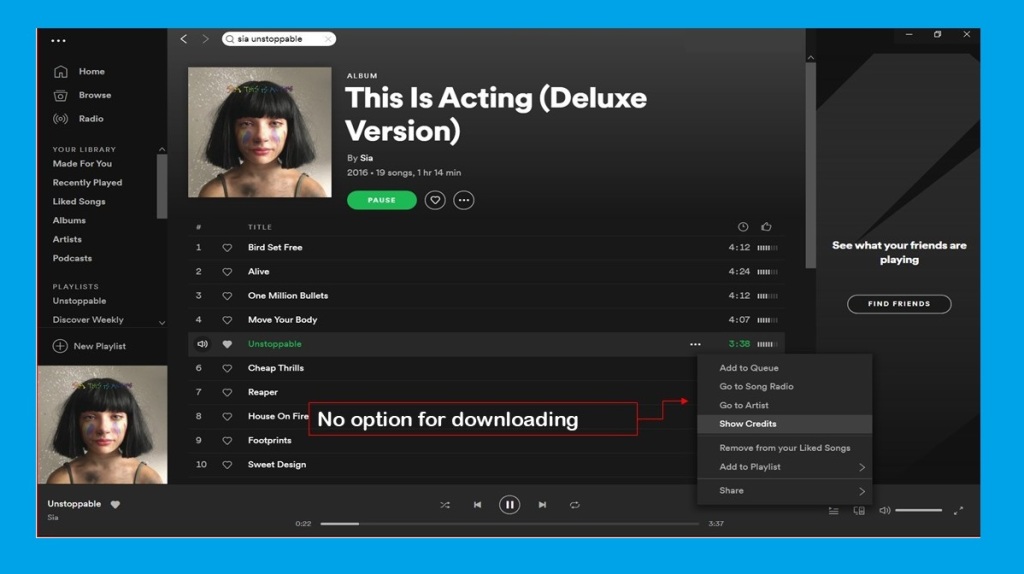
Task: Open the play queue icon
Action: (x=834, y=511)
